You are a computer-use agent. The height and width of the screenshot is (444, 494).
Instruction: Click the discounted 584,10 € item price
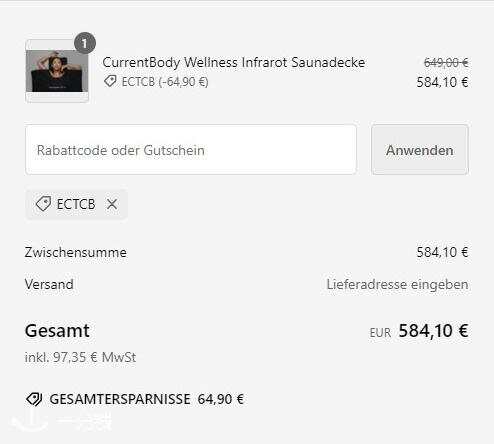click(442, 82)
